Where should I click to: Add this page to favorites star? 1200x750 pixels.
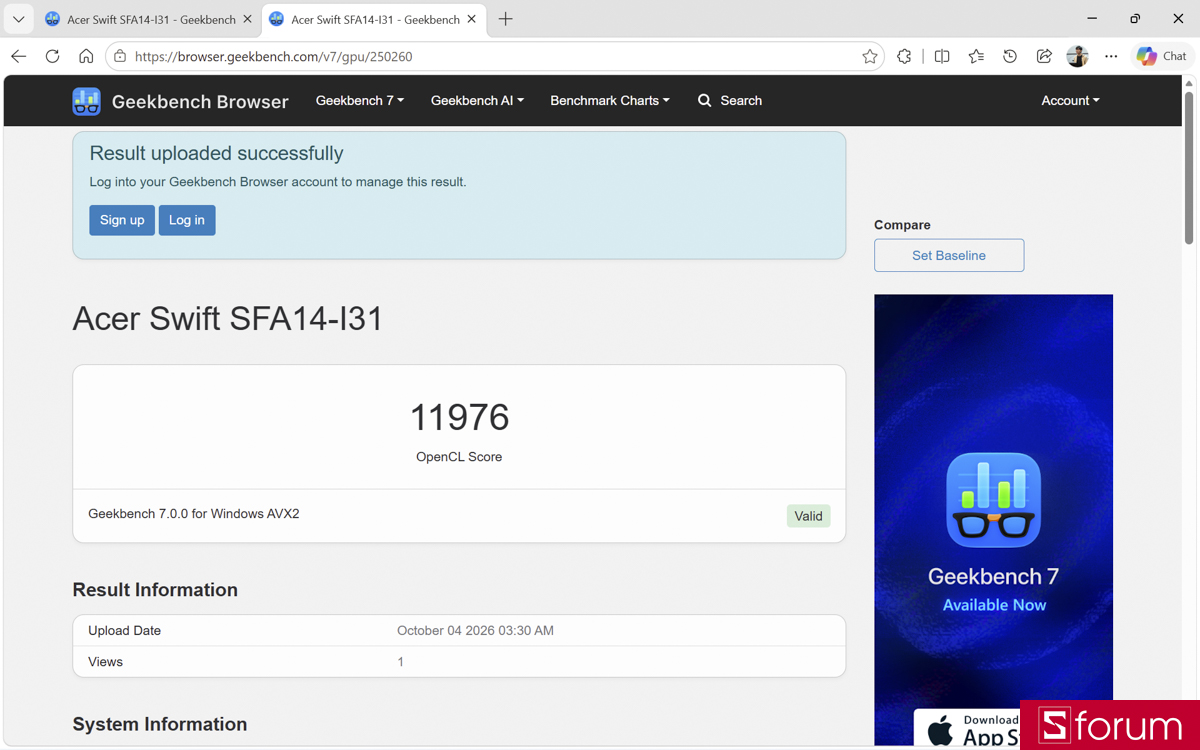tap(870, 57)
